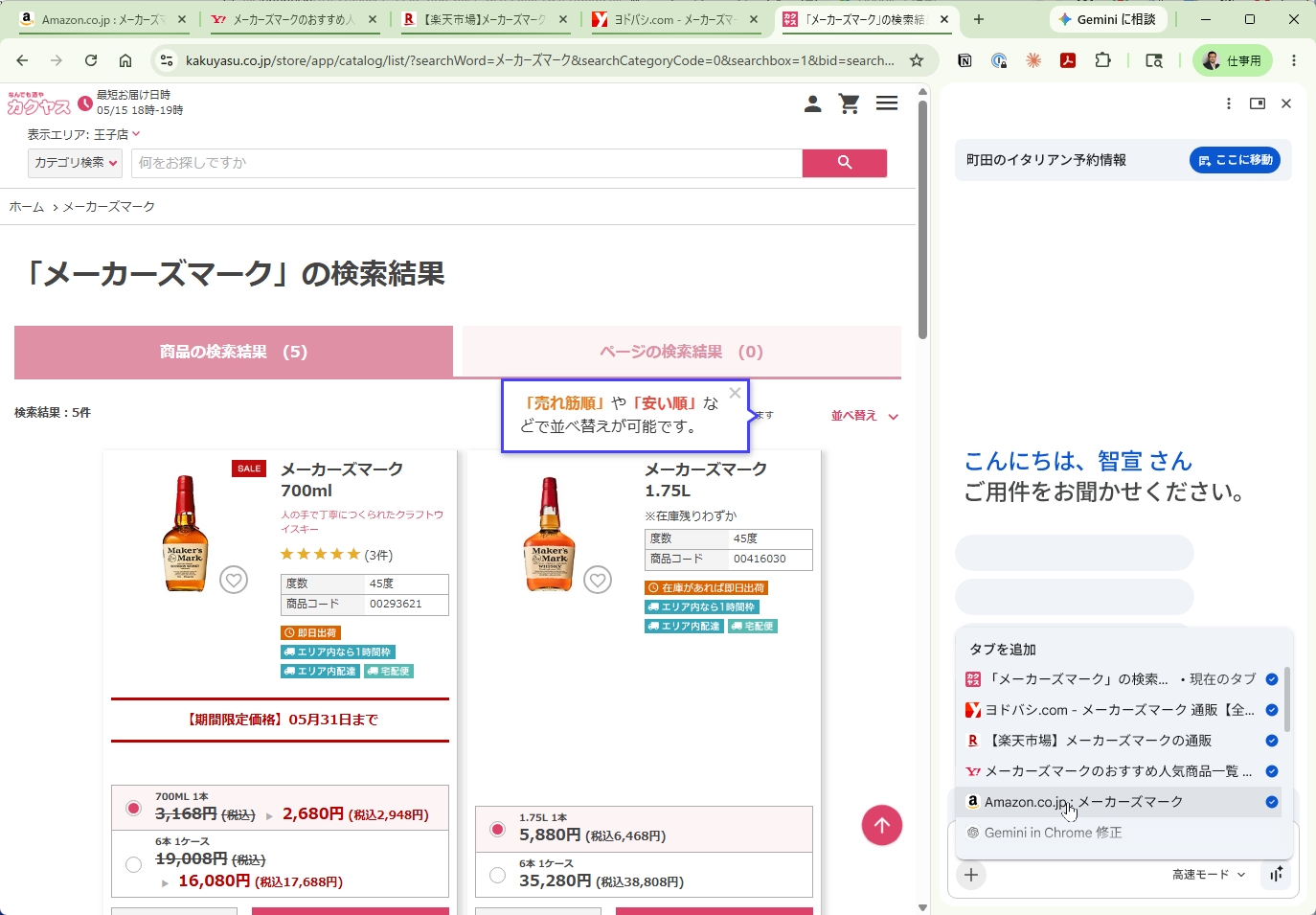Click the address bar URL
This screenshot has height=915, width=1316.
tap(540, 60)
